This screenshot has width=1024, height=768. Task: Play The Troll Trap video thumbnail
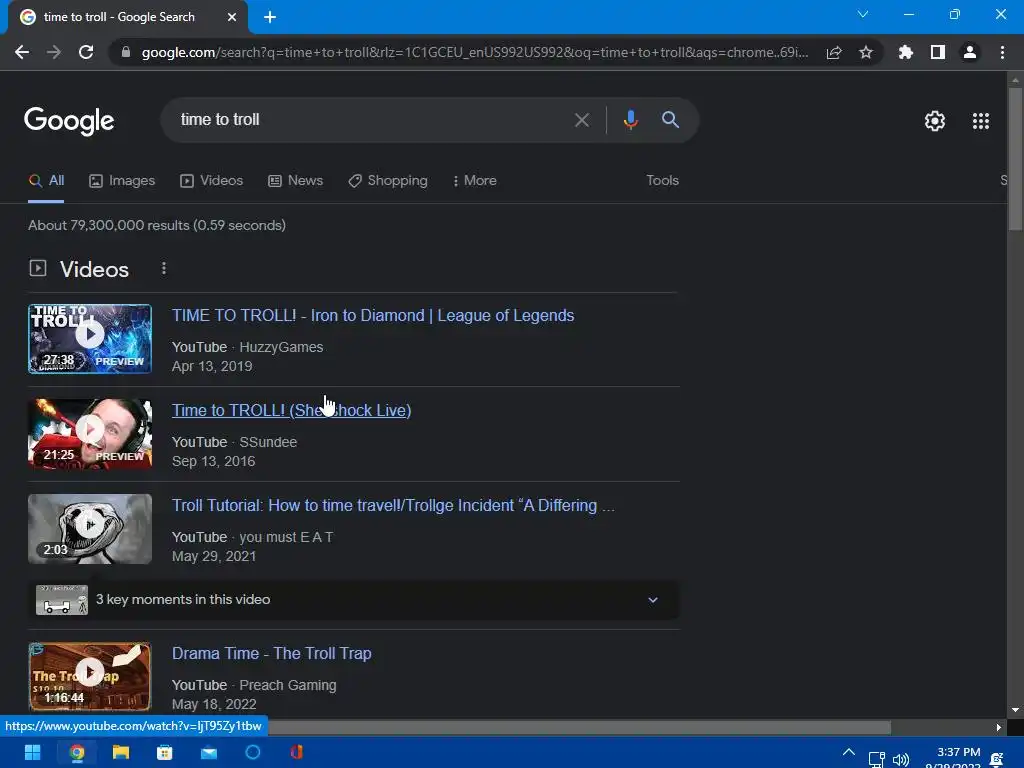coord(90,677)
